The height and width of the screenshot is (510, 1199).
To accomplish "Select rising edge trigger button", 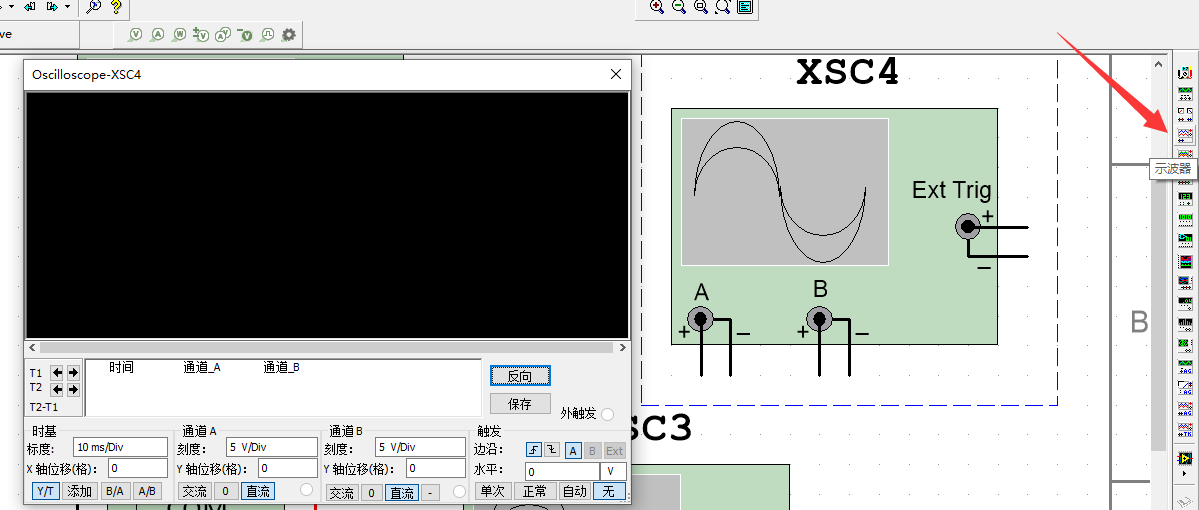I will point(534,451).
